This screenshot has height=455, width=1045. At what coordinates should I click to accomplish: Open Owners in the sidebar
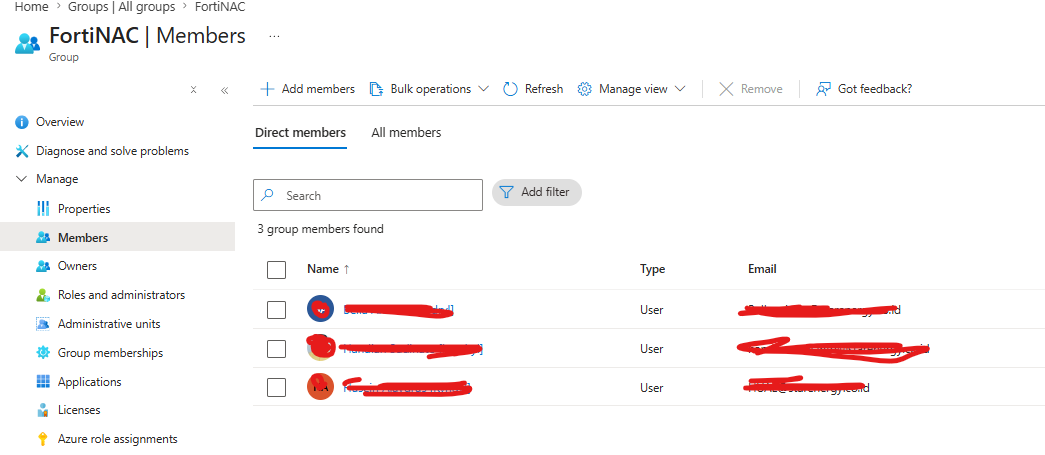click(77, 266)
